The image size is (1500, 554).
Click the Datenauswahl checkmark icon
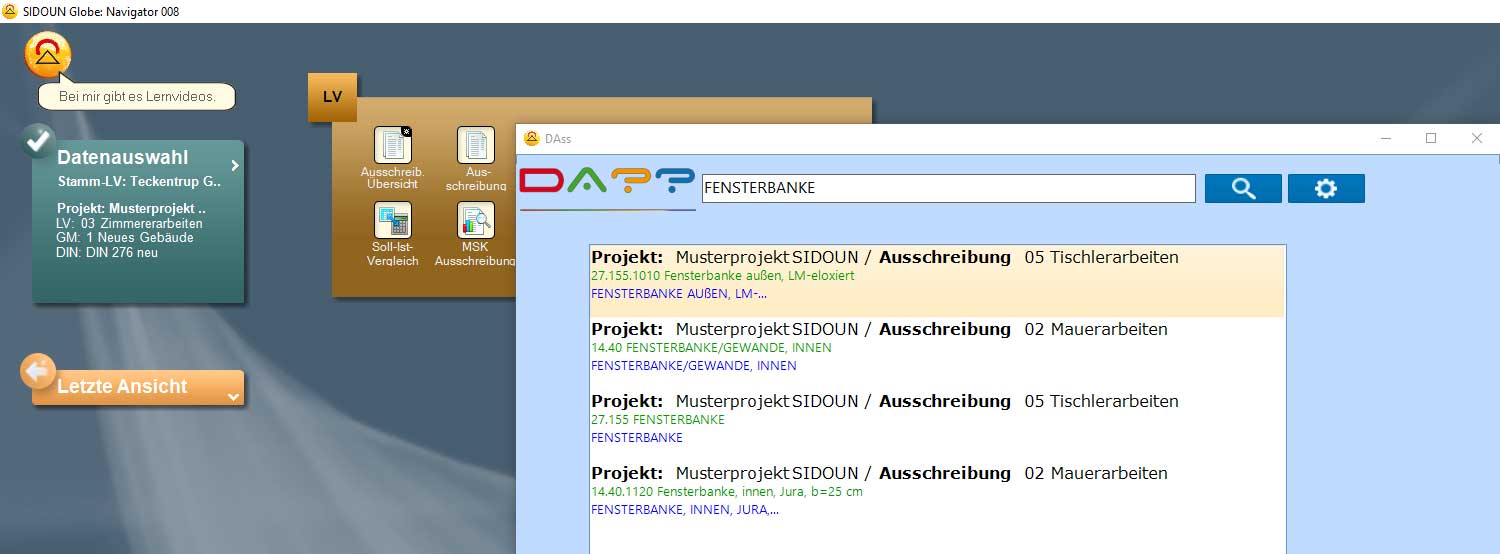point(38,142)
